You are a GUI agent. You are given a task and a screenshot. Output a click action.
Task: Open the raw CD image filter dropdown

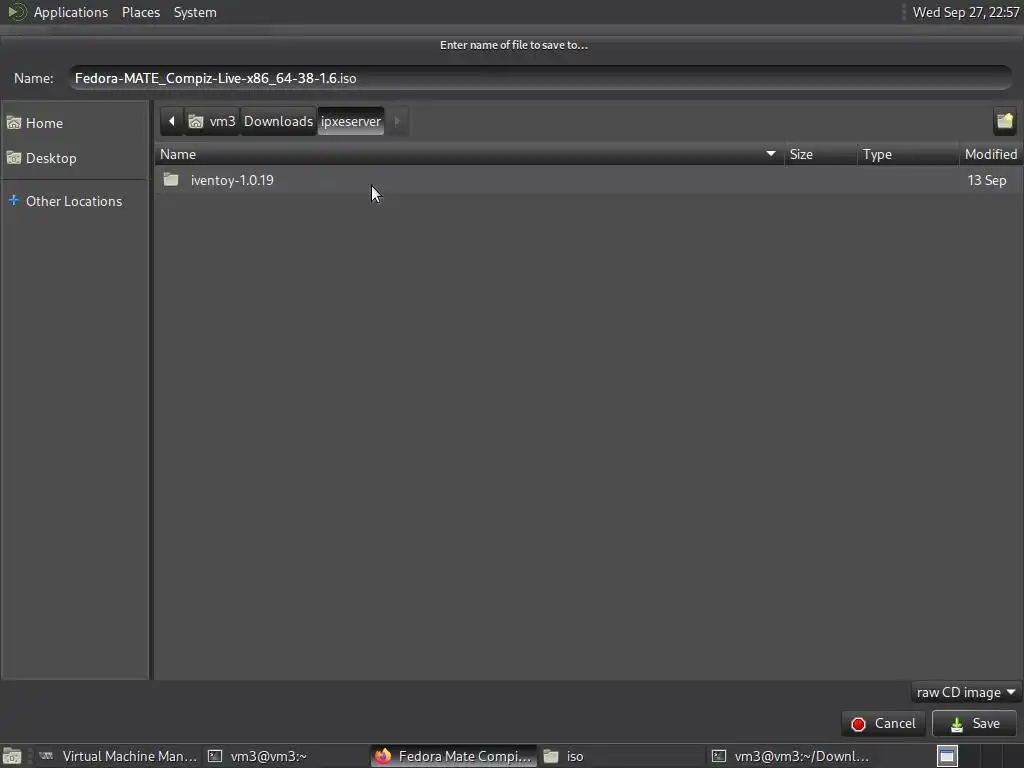[x=965, y=692]
